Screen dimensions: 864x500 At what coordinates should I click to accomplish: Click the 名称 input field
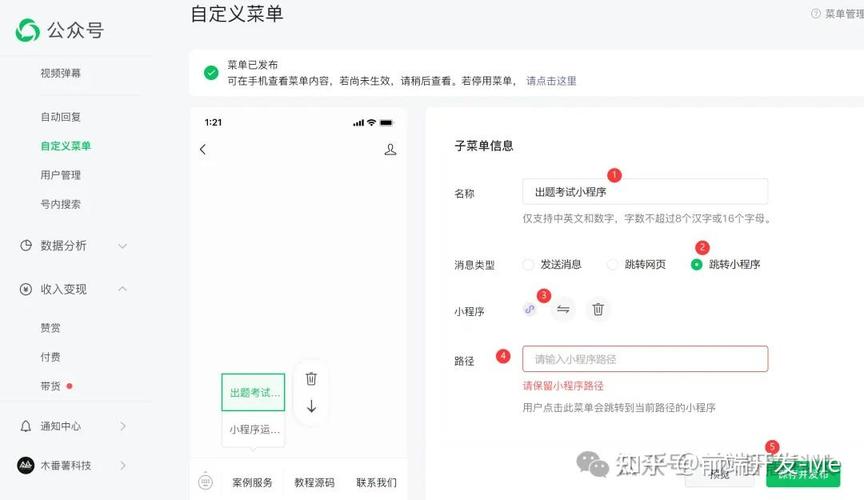tap(645, 192)
